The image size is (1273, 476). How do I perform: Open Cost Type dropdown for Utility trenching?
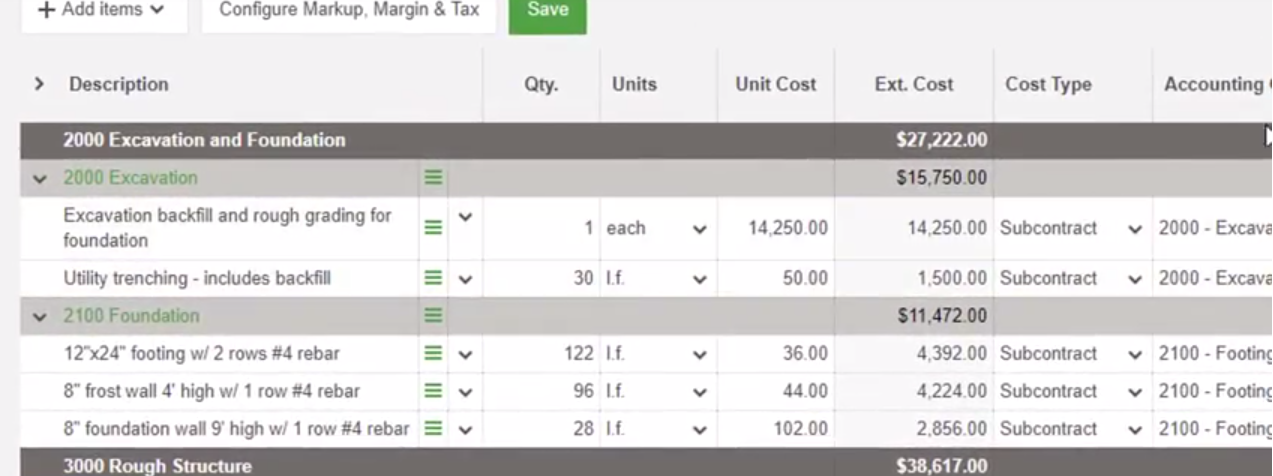click(x=1134, y=279)
